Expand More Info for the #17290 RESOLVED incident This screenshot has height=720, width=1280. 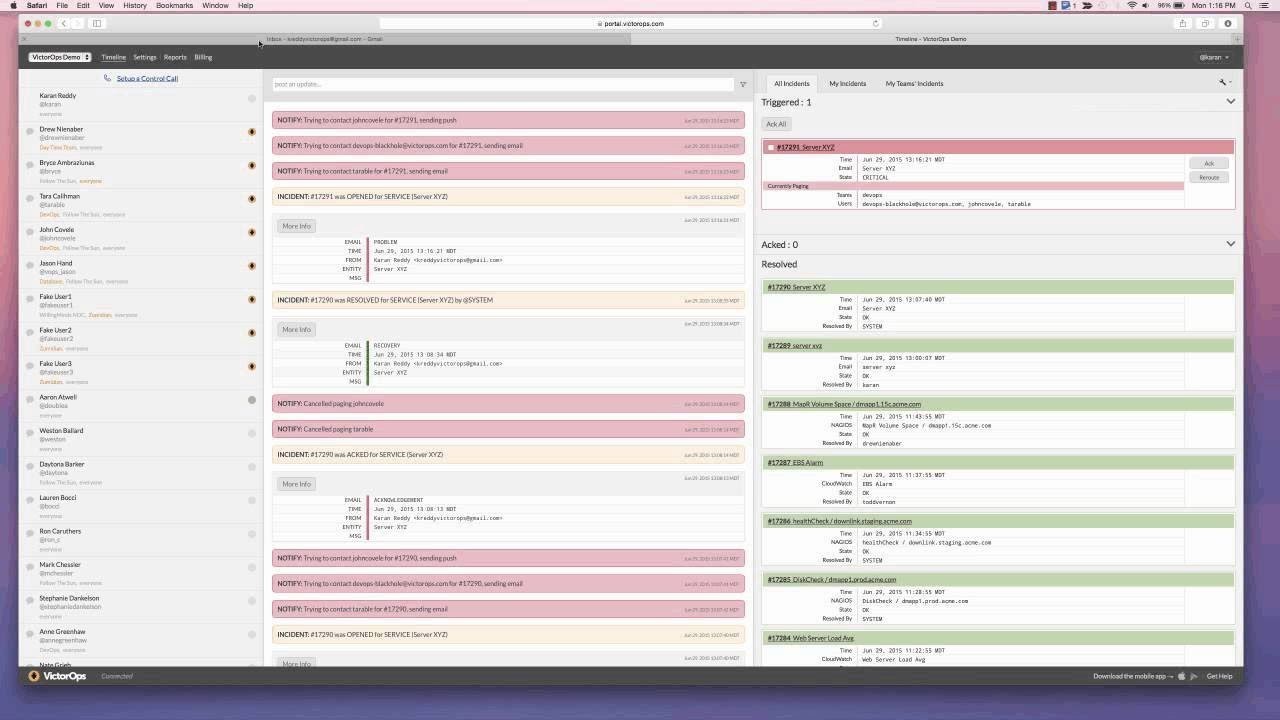(x=296, y=329)
